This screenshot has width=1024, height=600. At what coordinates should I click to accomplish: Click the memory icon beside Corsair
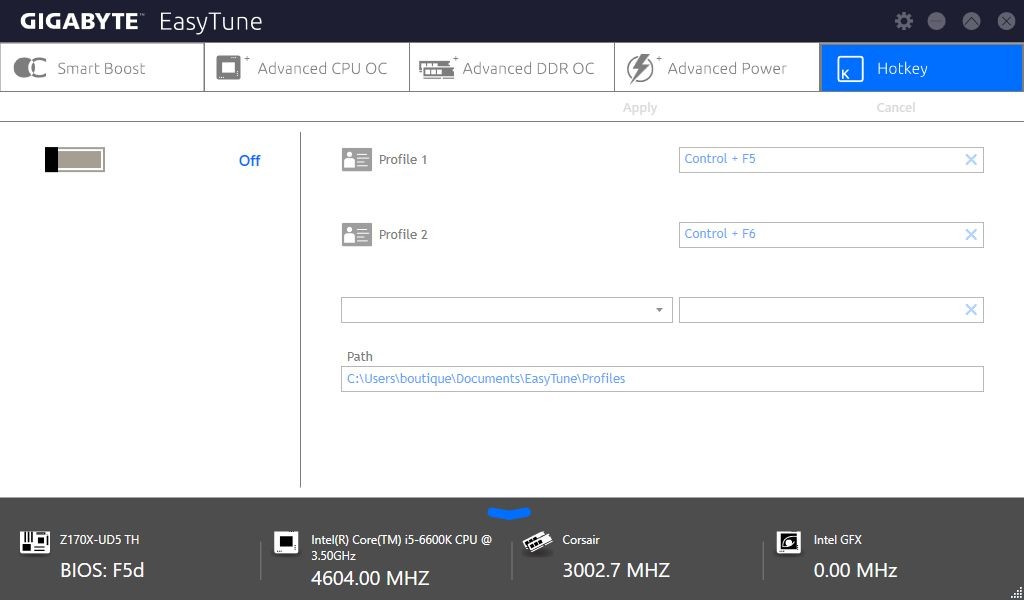click(537, 543)
